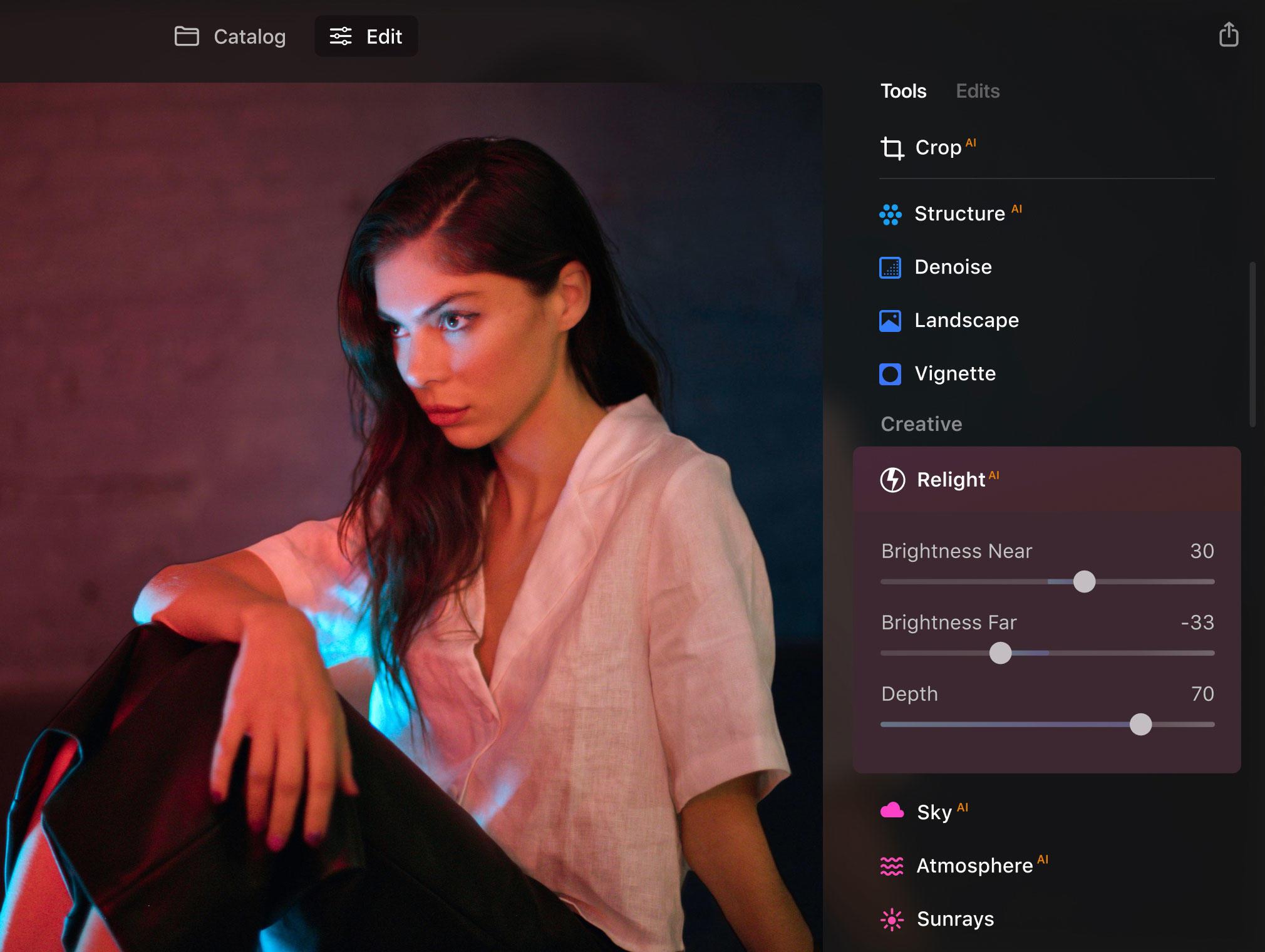Click the Landscape picture icon

(x=891, y=321)
